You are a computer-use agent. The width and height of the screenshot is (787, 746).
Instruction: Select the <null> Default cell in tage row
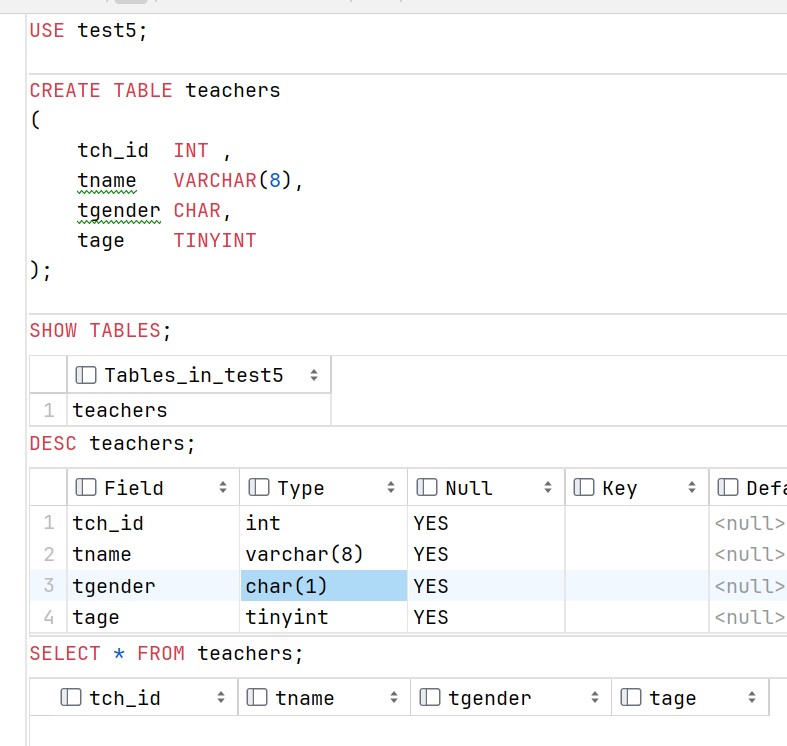(749, 617)
